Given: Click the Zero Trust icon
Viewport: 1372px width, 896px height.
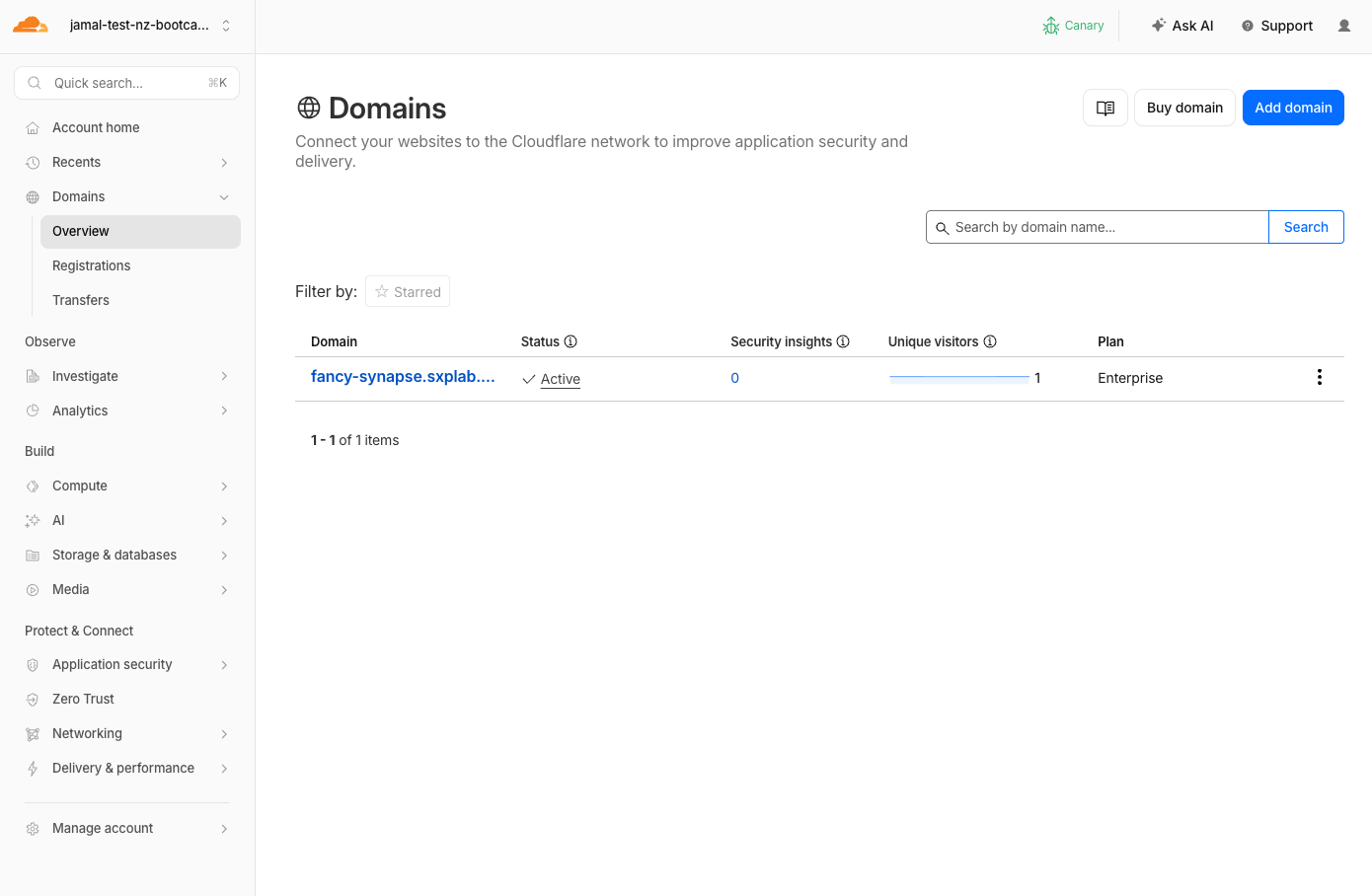Looking at the screenshot, I should click(x=33, y=700).
